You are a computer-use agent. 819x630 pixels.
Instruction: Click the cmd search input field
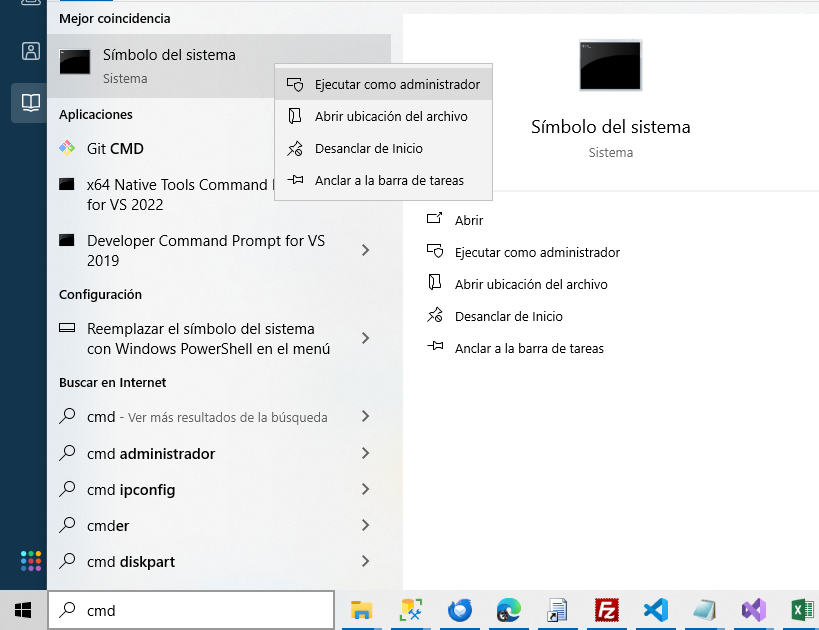pyautogui.click(x=191, y=610)
